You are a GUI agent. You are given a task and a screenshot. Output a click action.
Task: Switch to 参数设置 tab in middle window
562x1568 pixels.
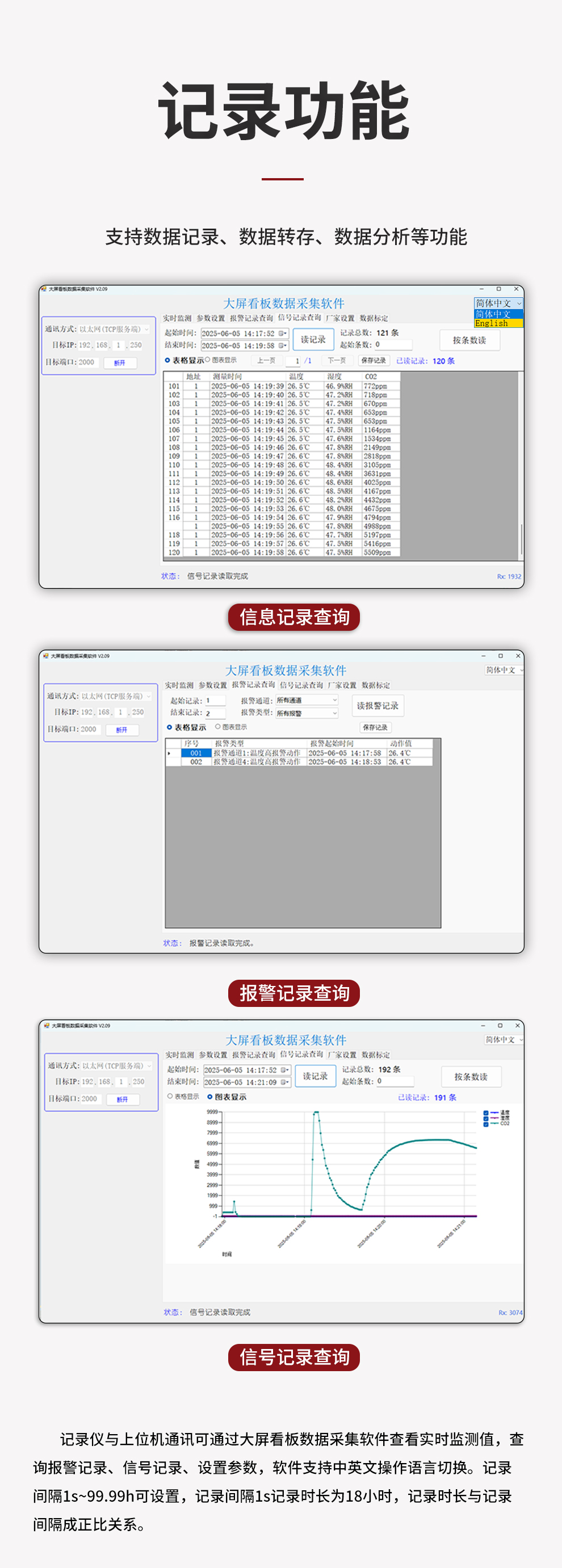[212, 685]
